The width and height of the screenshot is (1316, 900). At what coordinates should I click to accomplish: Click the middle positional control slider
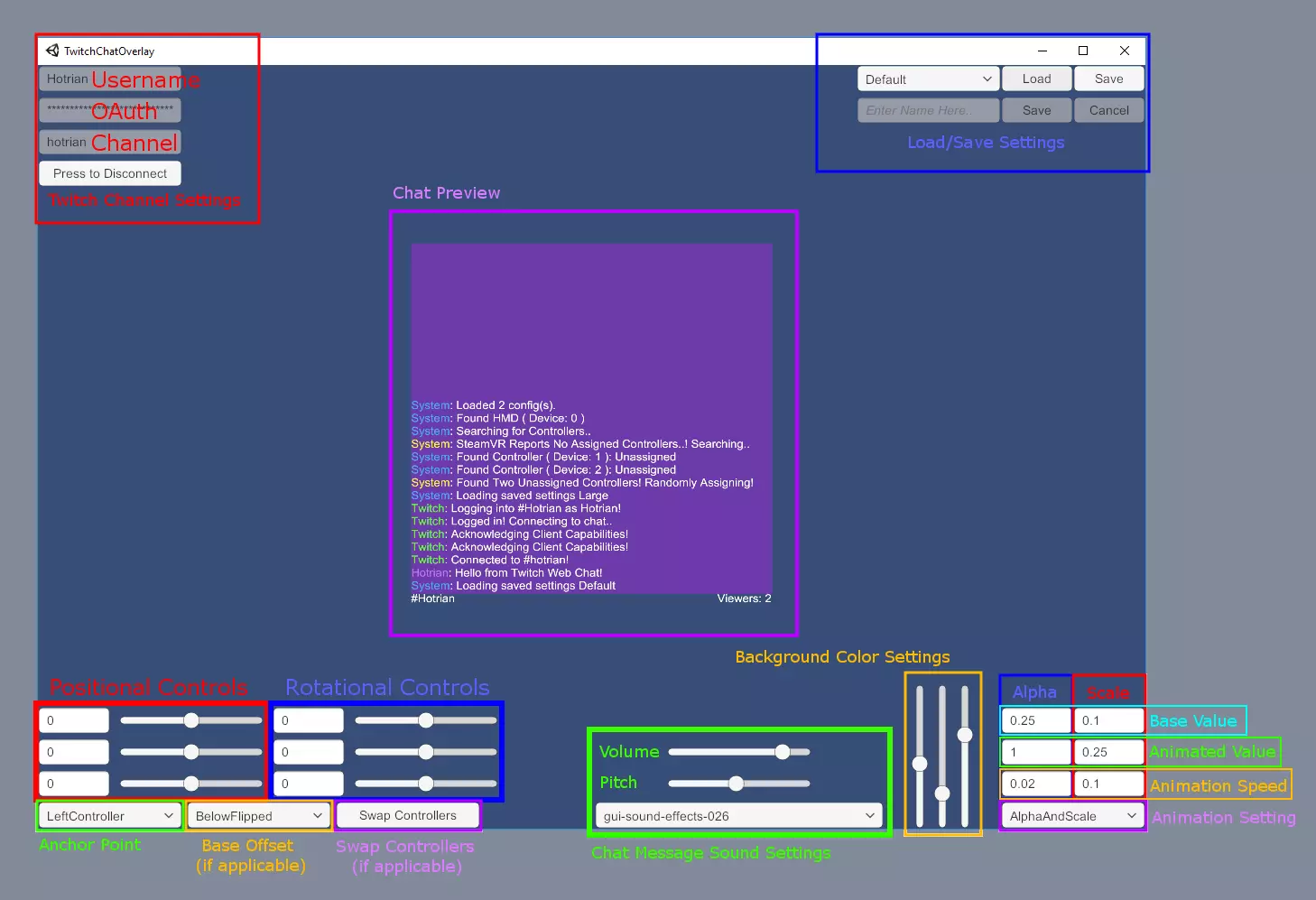click(191, 752)
